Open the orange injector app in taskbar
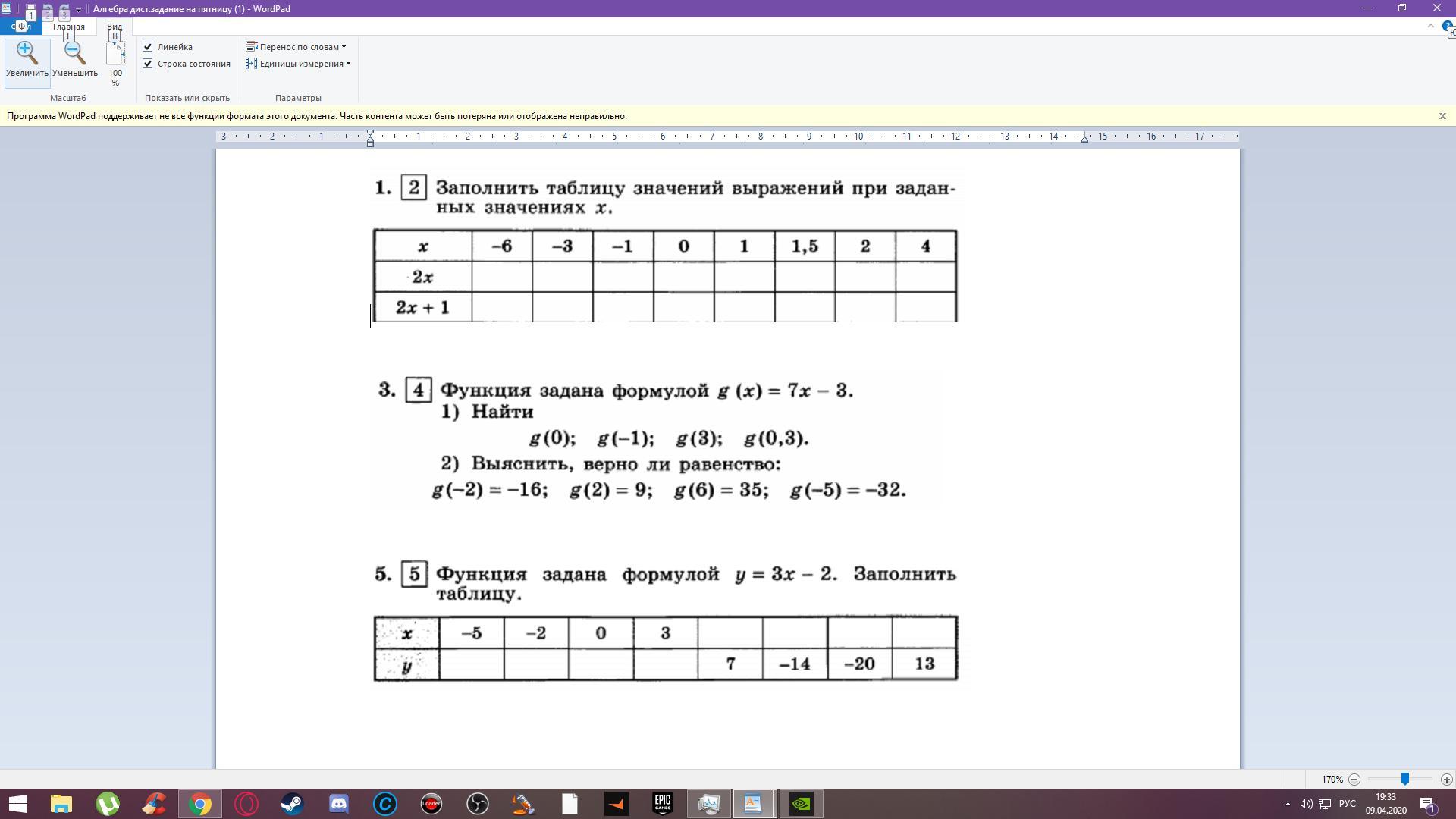1456x819 pixels. click(524, 804)
